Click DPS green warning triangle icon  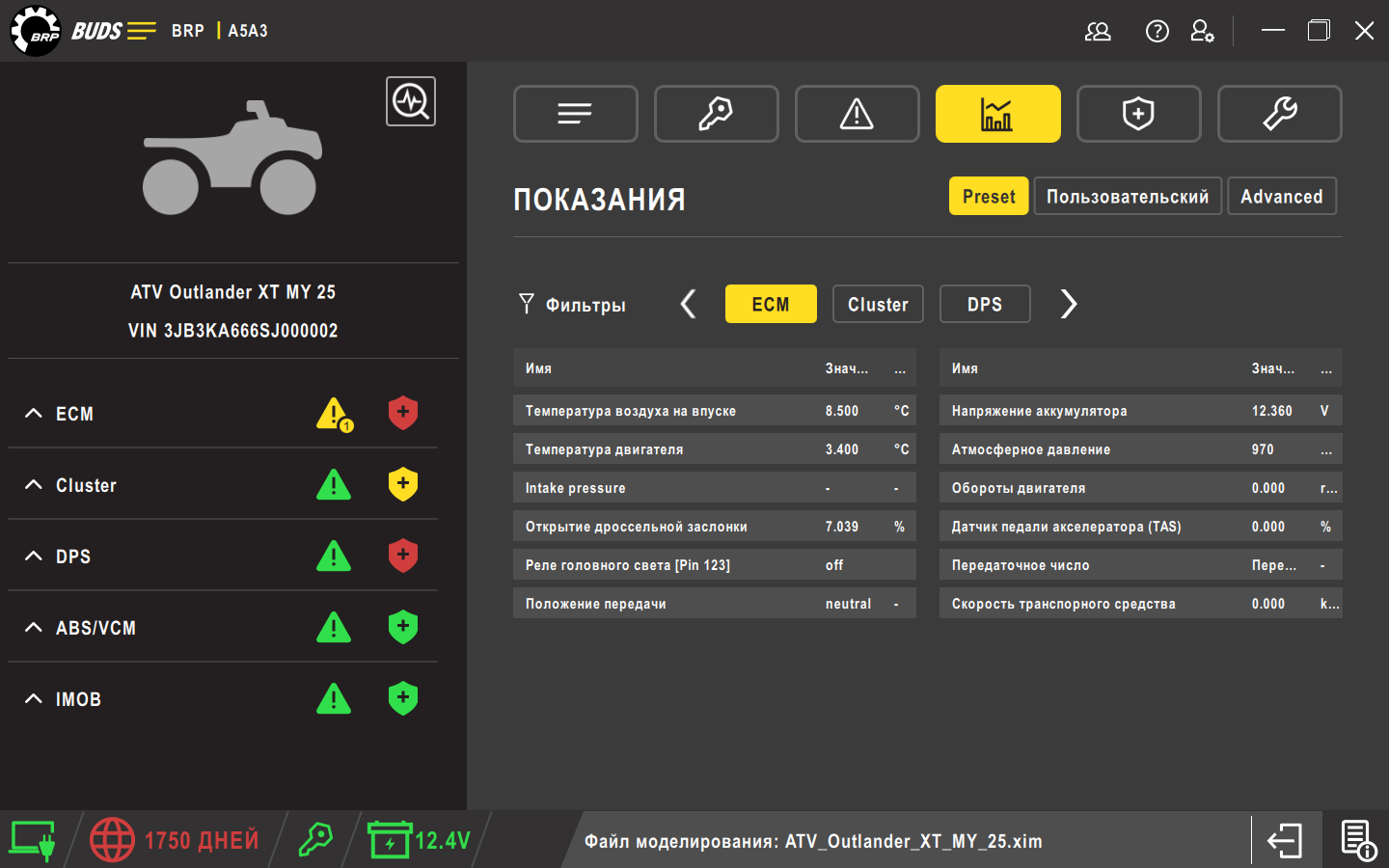pos(334,556)
